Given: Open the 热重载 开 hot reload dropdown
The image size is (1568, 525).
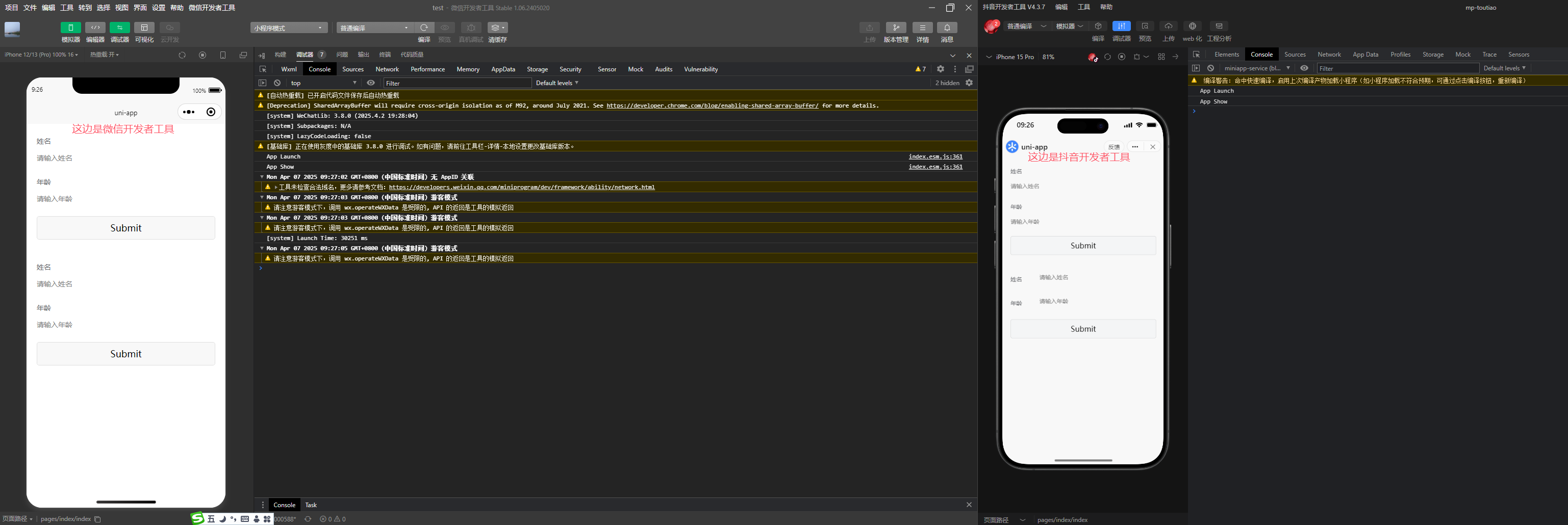Looking at the screenshot, I should (104, 55).
